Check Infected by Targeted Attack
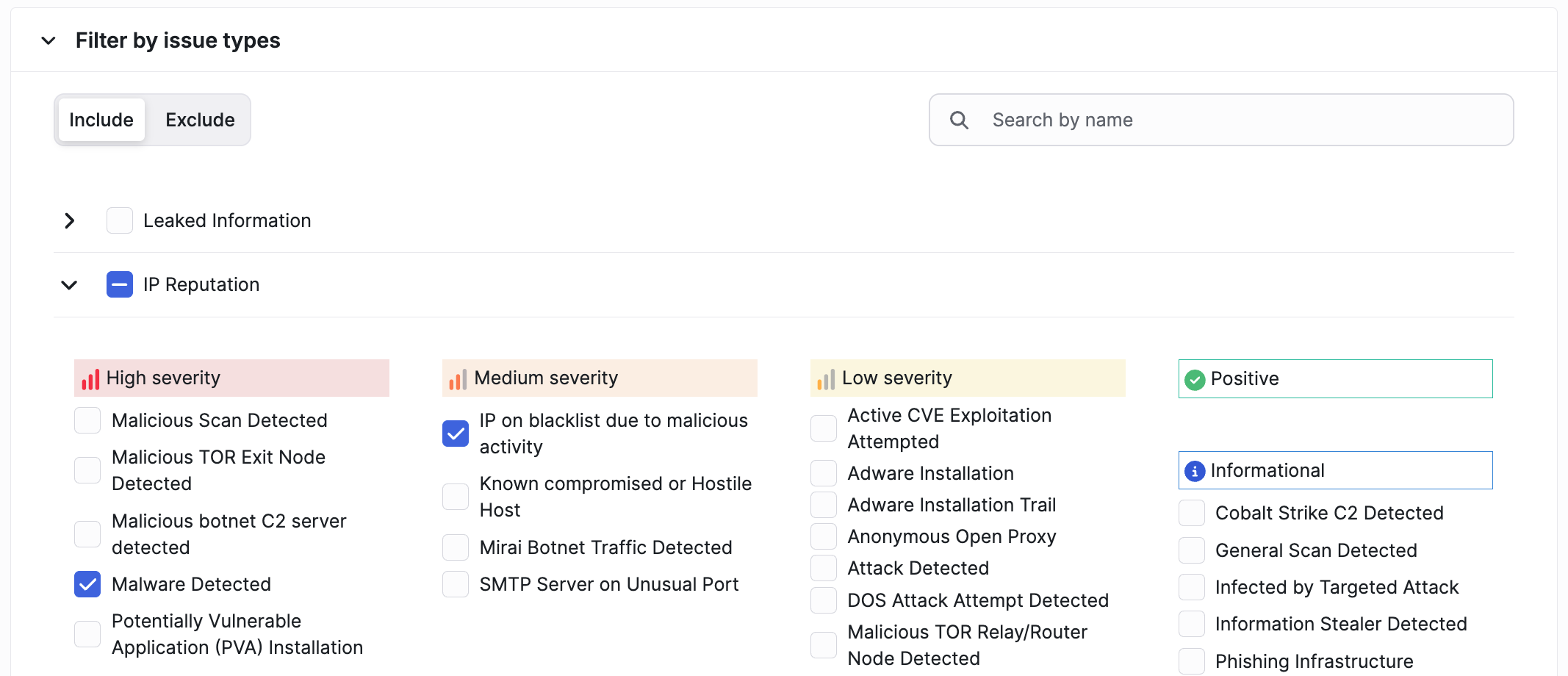The height and width of the screenshot is (676, 1568). pos(1192,587)
